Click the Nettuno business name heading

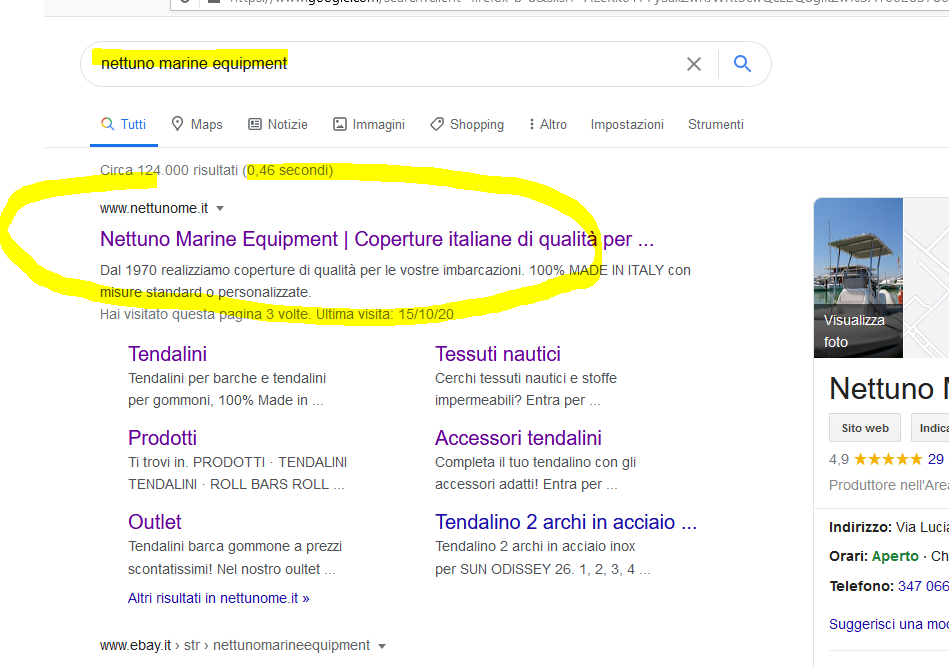click(888, 389)
